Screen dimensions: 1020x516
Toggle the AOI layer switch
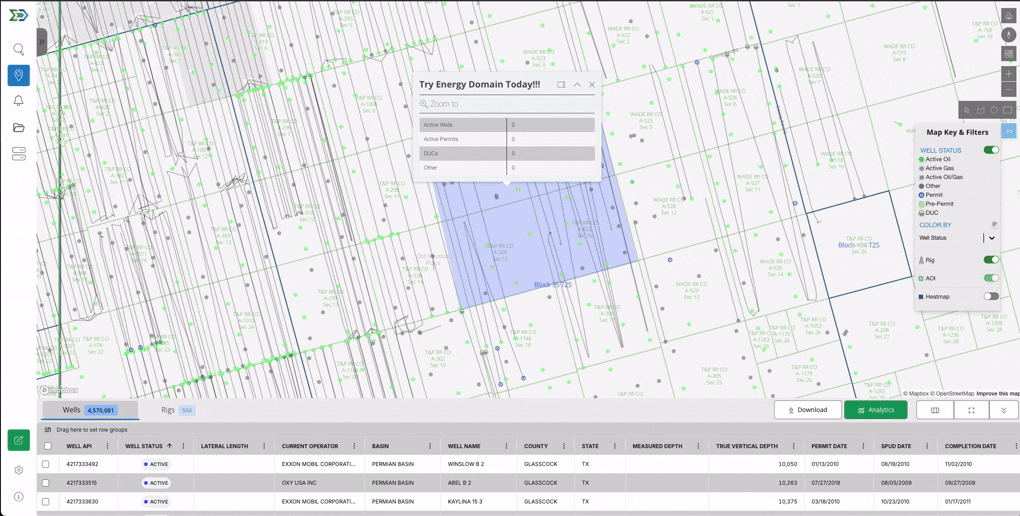tap(991, 278)
